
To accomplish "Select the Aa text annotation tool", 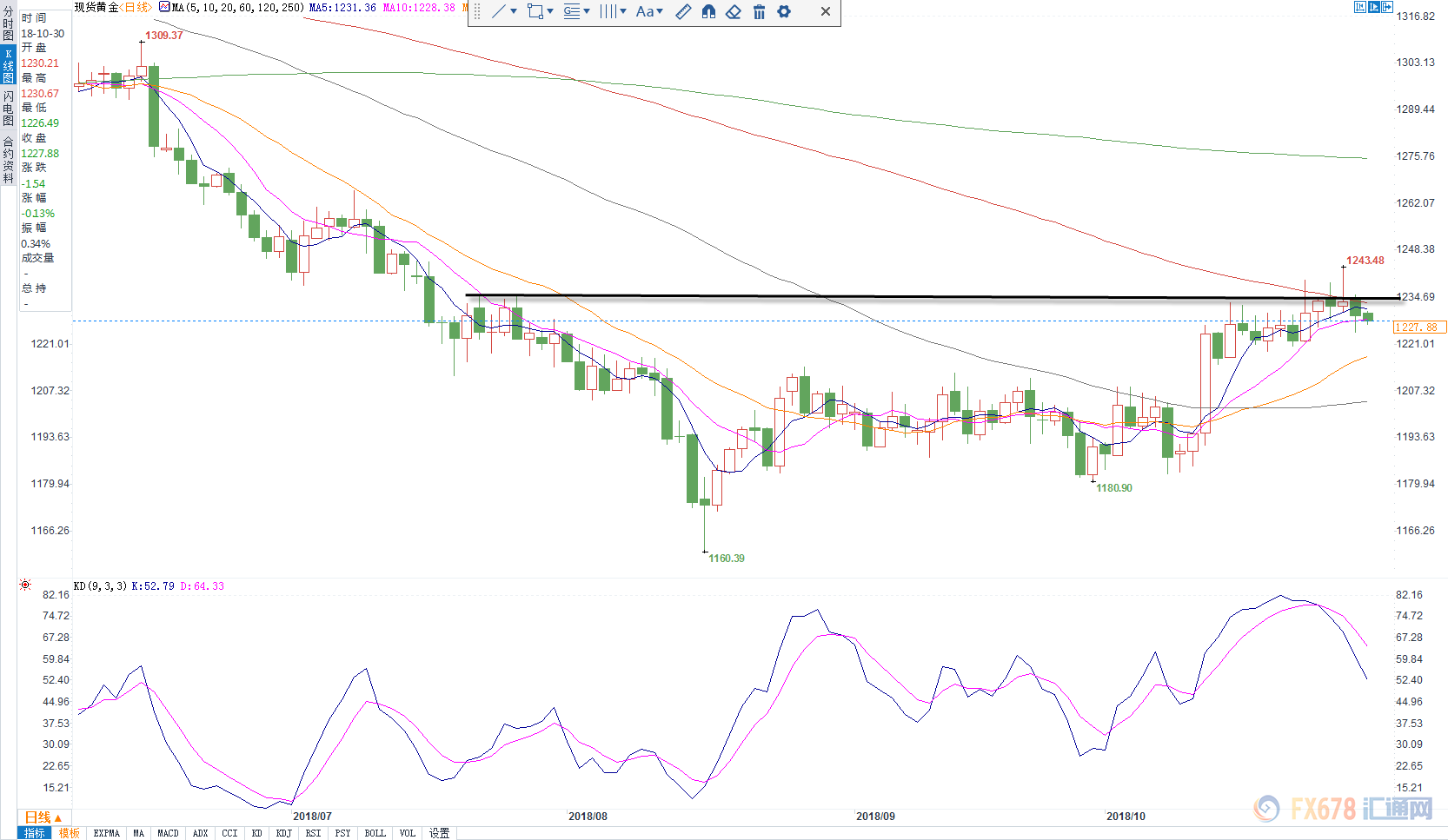I will (x=645, y=11).
